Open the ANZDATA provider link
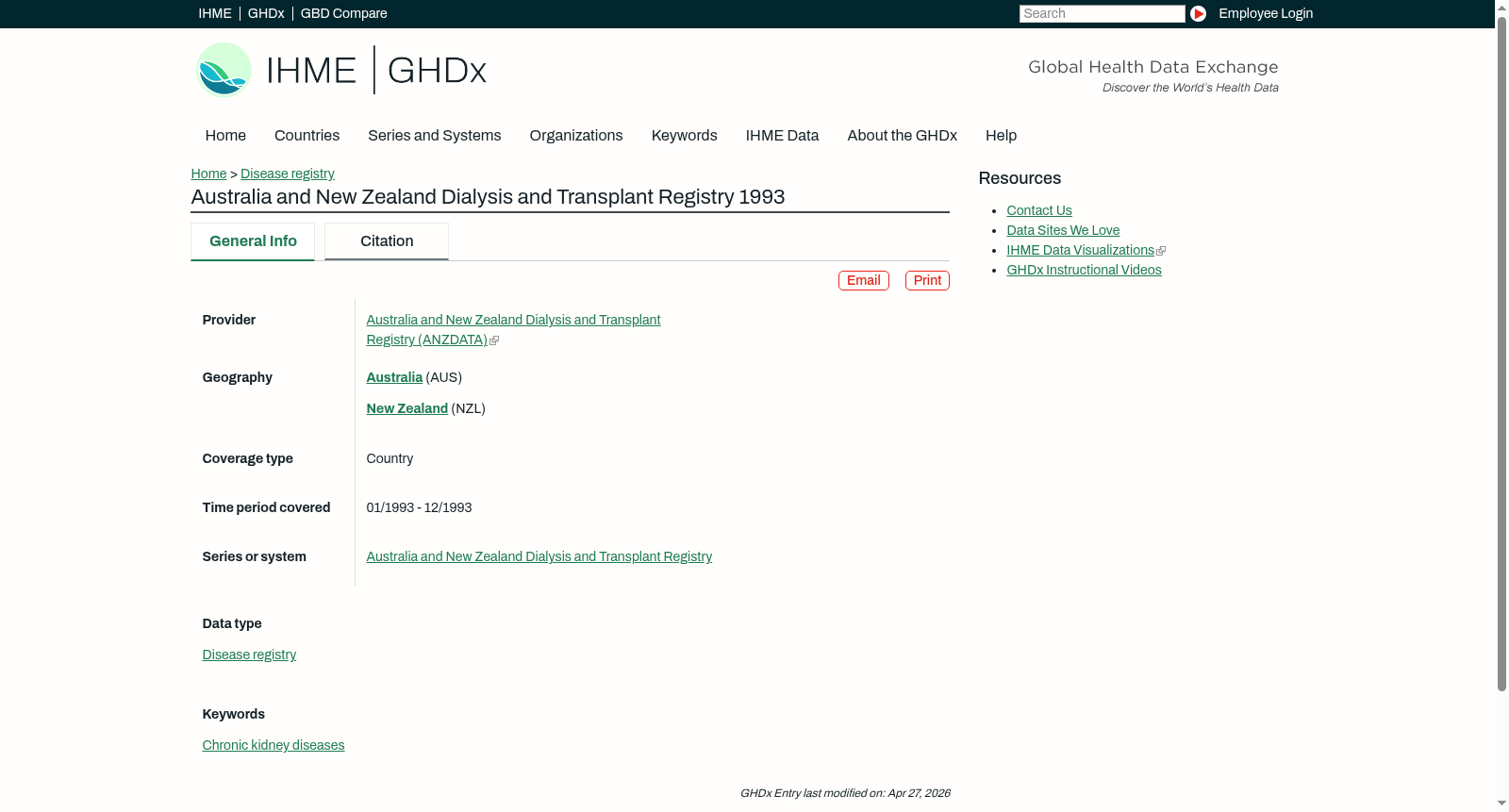The image size is (1509, 812). coord(513,330)
